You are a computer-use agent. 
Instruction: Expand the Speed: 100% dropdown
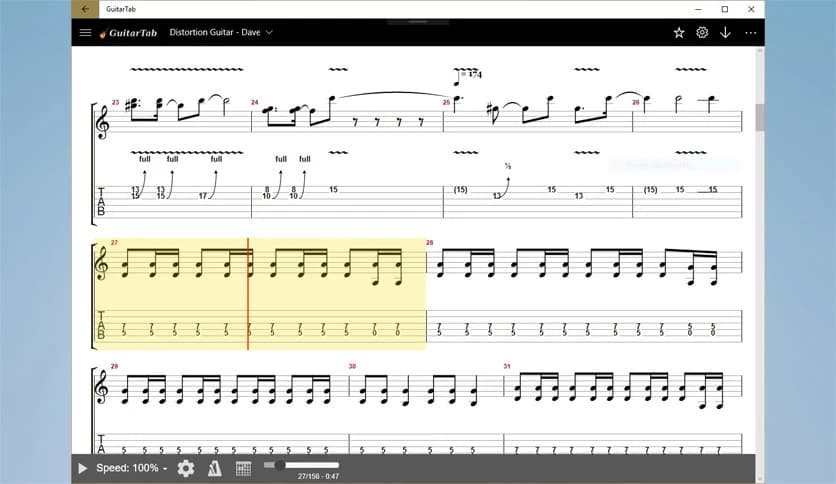132,468
